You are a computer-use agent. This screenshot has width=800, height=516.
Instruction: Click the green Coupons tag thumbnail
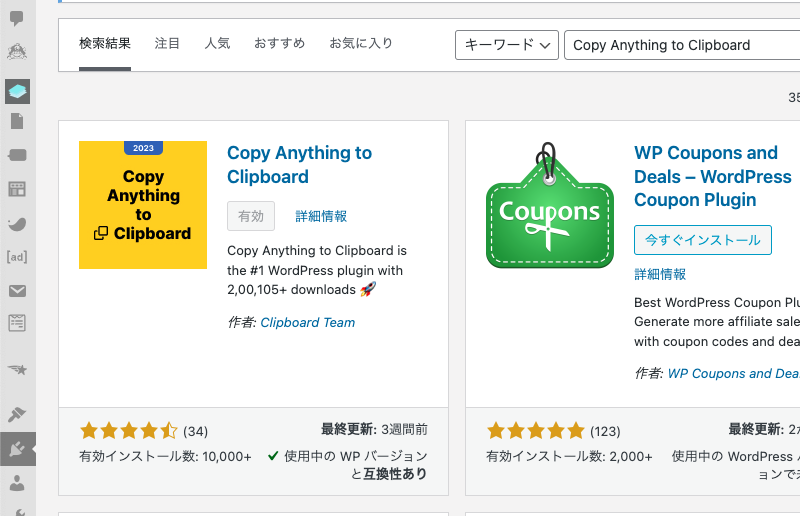549,205
